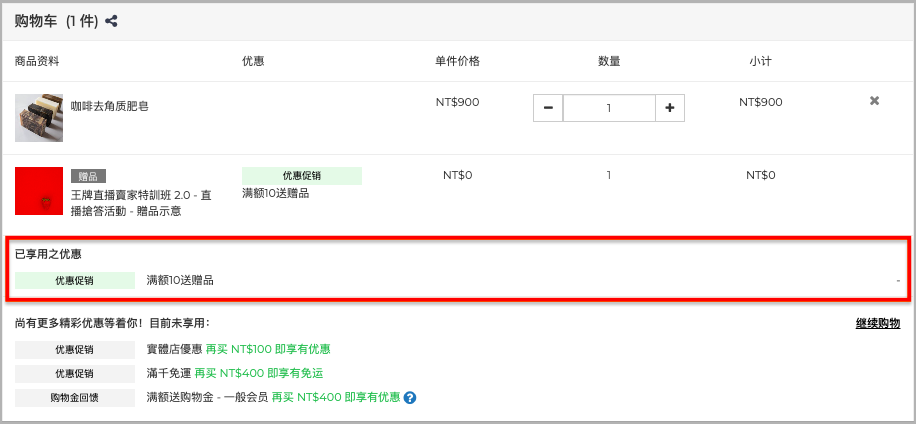The width and height of the screenshot is (916, 424).
Task: Click the 继续购物 link
Action: [x=878, y=324]
